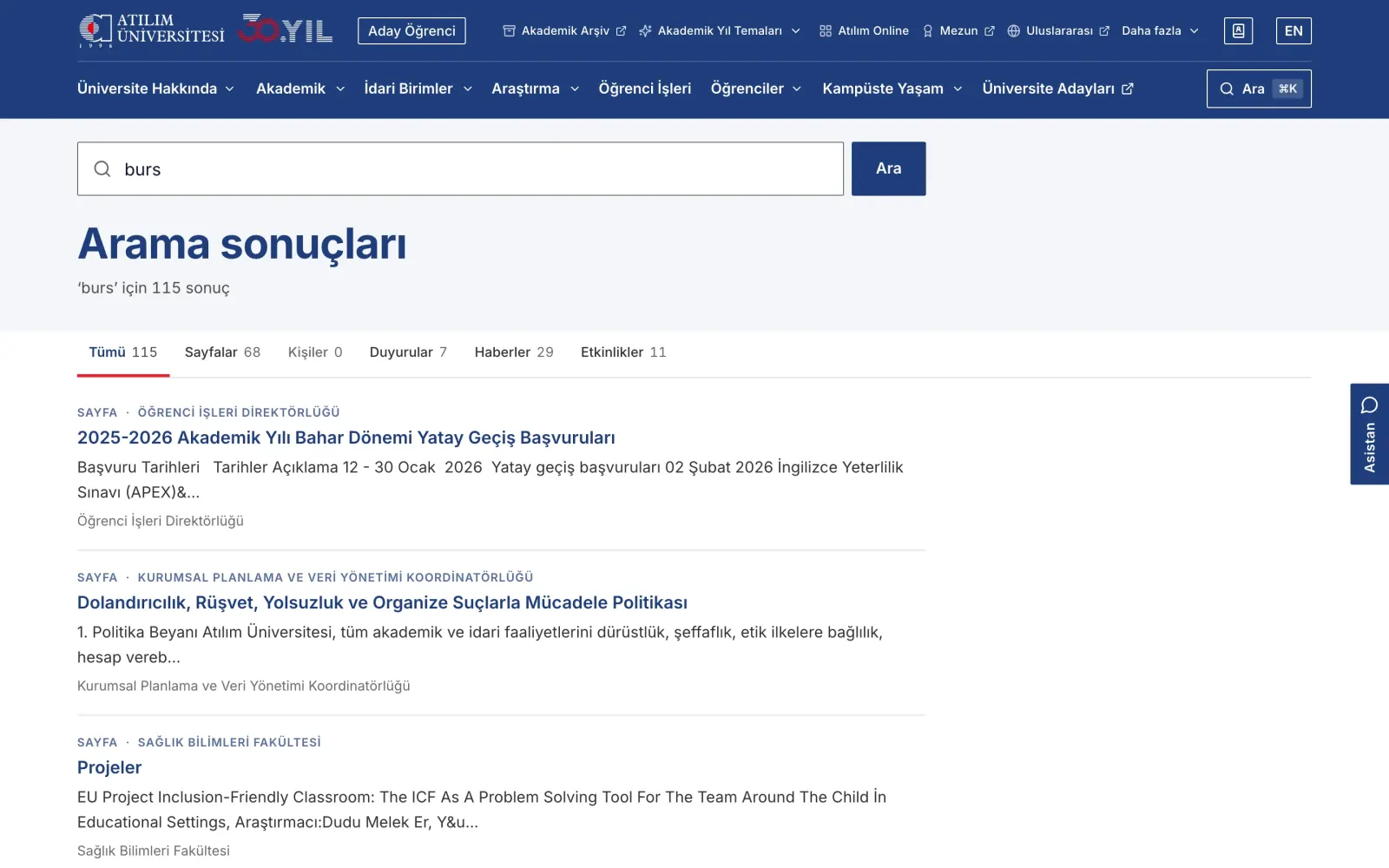The image size is (1389, 868).
Task: Click the Aday Öğrenci button
Action: pos(411,30)
